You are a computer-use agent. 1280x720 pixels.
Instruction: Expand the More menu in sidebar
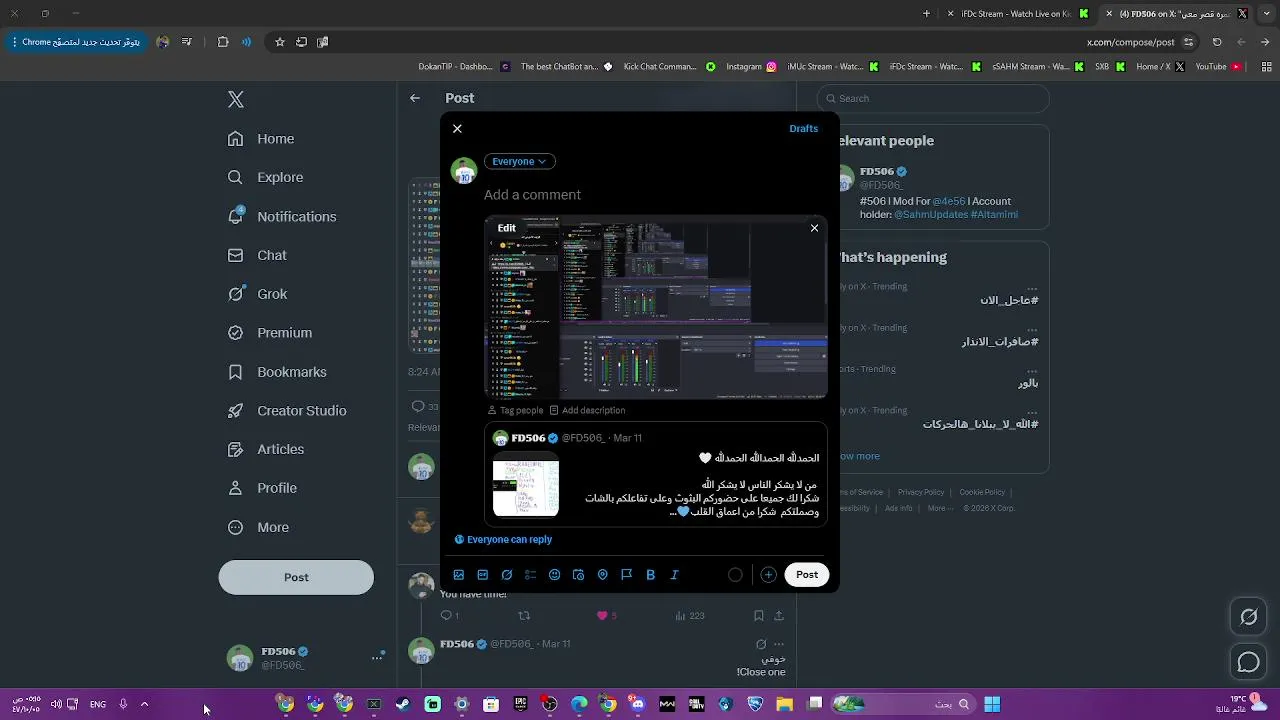[258, 527]
